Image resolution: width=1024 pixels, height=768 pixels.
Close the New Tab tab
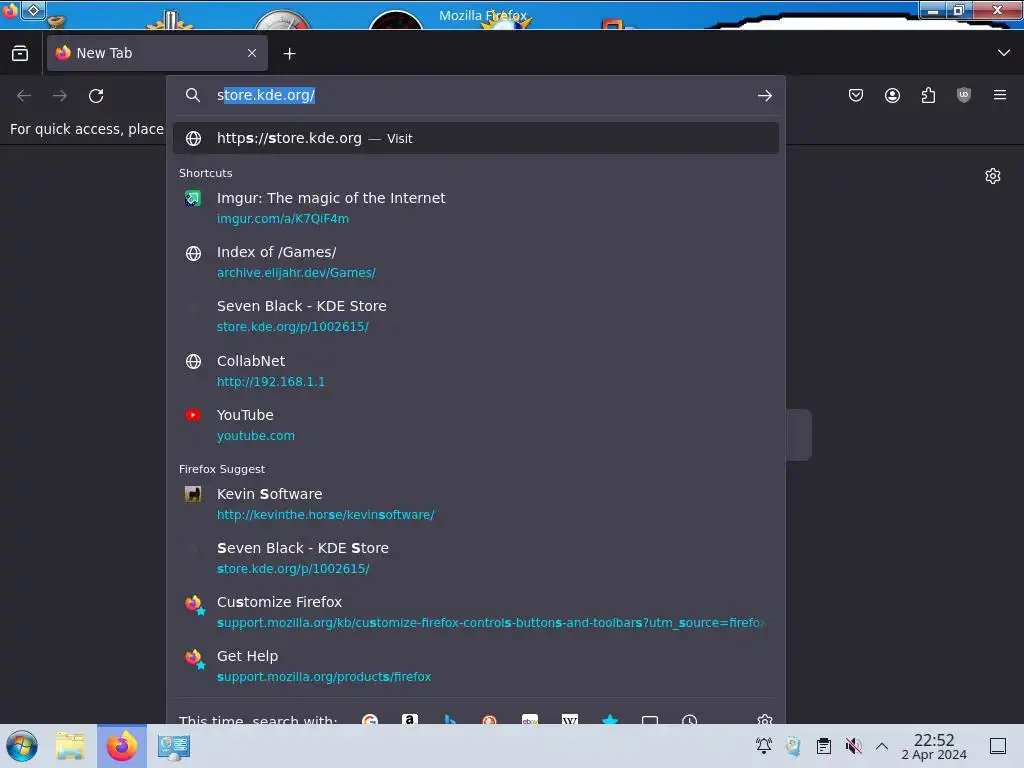251,53
